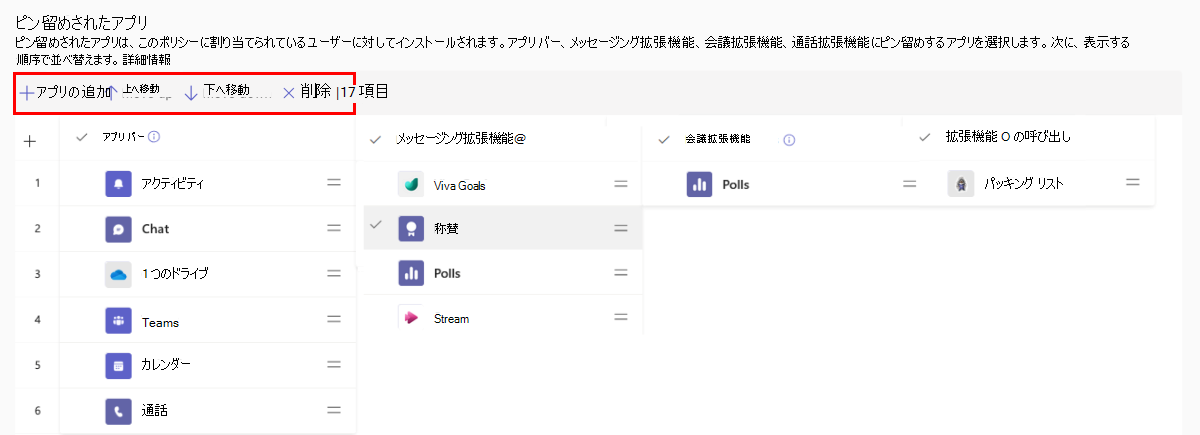Toggle select-all check in アプリ バー header
Viewport: 1200px width, 435px height.
82,139
